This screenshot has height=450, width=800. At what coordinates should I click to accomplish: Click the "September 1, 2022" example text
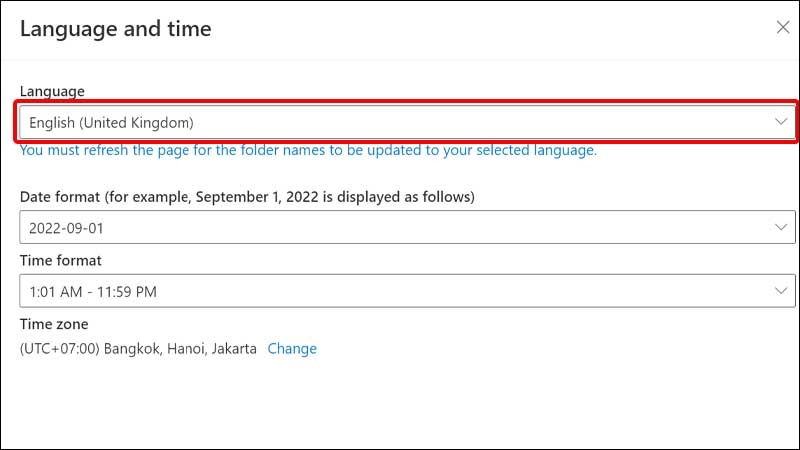coord(257,197)
